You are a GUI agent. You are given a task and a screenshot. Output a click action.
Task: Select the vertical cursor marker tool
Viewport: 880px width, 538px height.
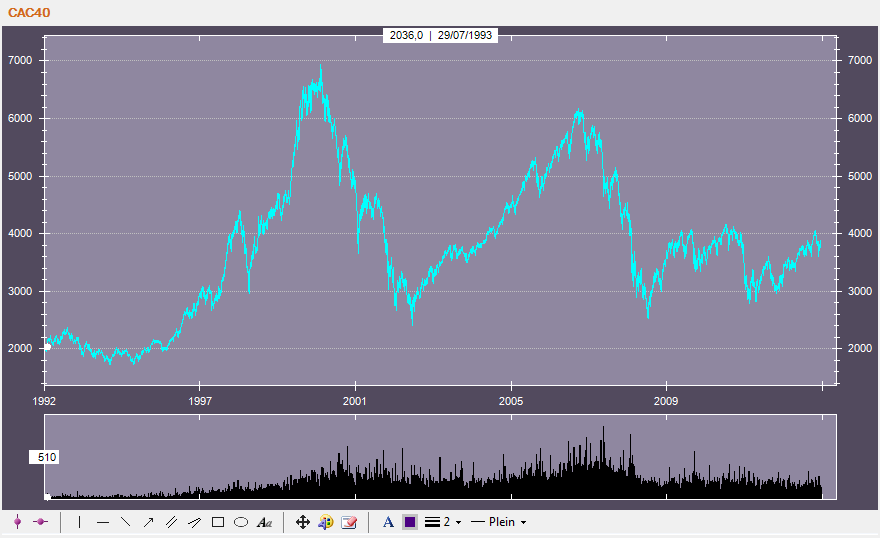pyautogui.click(x=17, y=522)
